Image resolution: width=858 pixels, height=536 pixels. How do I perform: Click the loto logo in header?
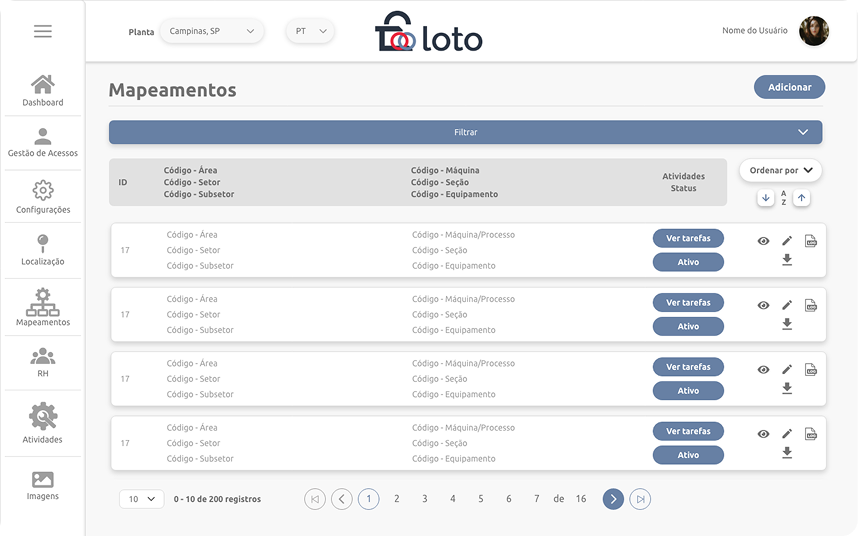pos(428,33)
